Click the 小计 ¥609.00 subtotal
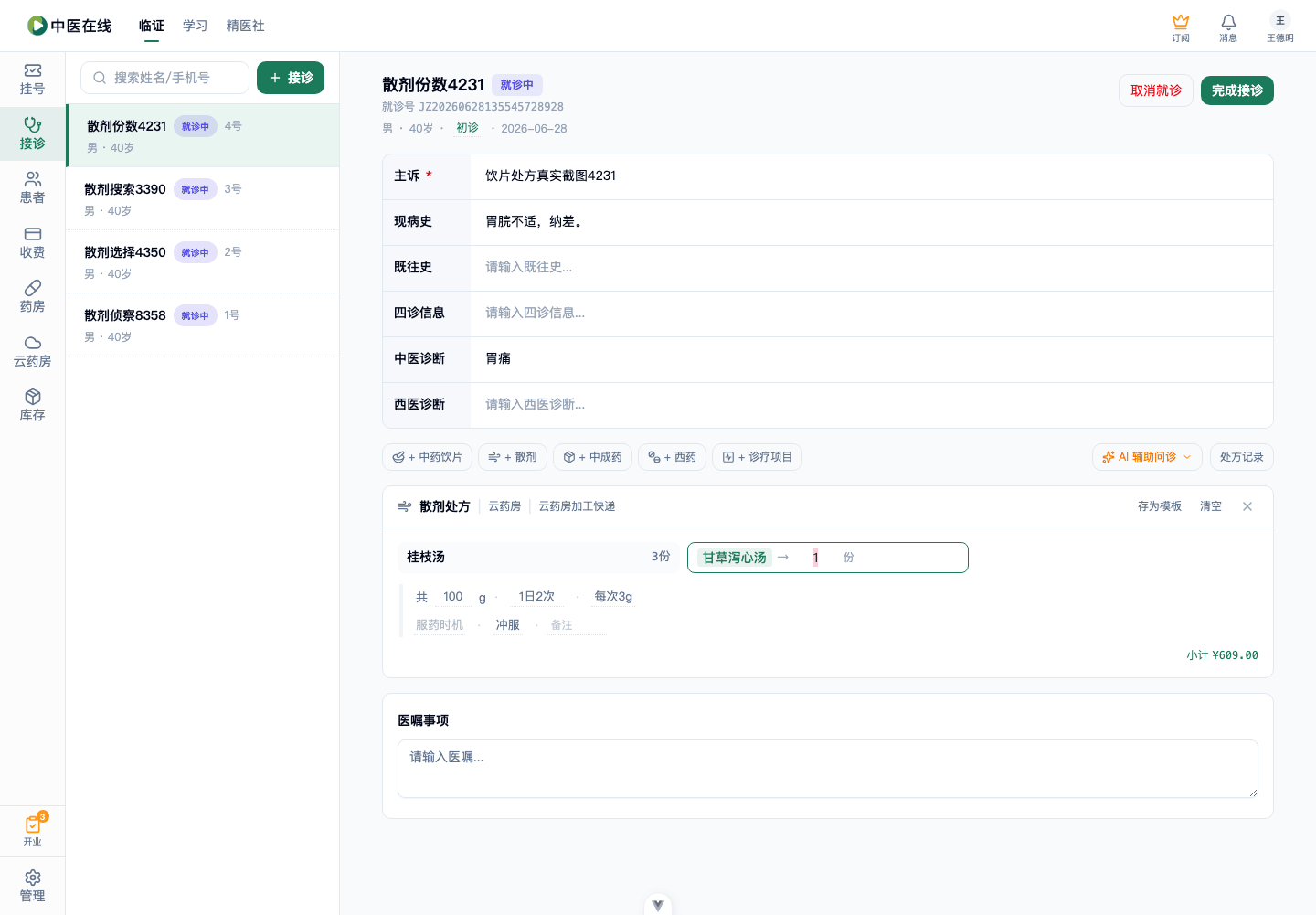 coord(1222,655)
